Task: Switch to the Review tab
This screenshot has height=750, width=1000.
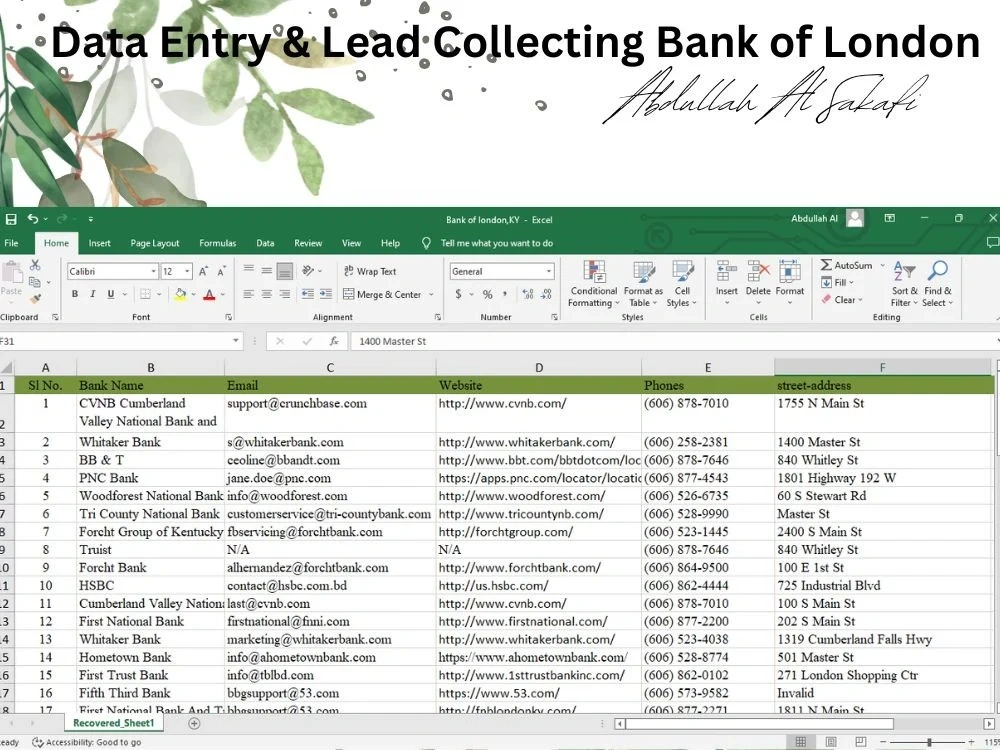Action: (x=308, y=243)
